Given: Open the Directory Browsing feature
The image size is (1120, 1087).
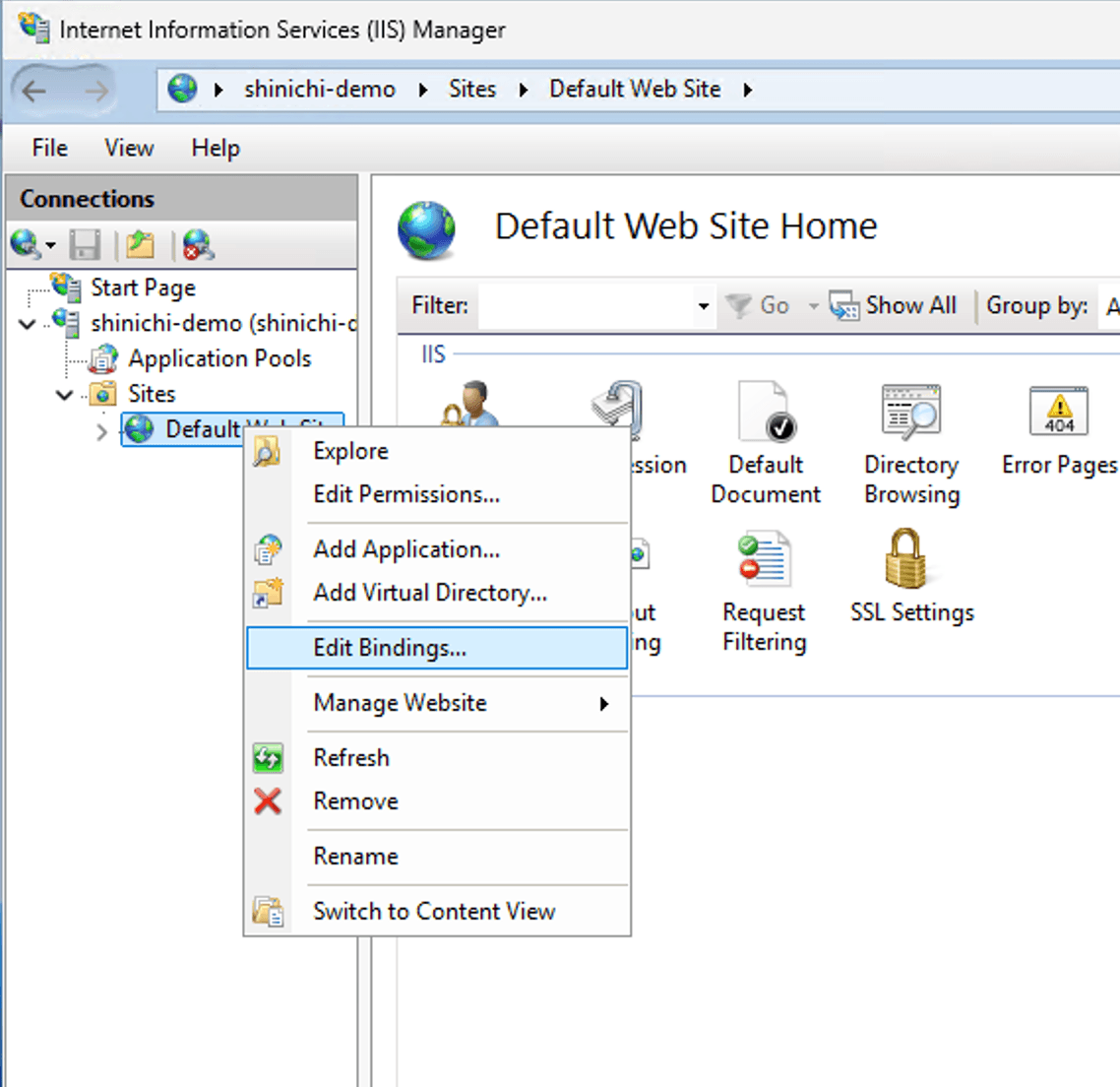Looking at the screenshot, I should tap(911, 414).
